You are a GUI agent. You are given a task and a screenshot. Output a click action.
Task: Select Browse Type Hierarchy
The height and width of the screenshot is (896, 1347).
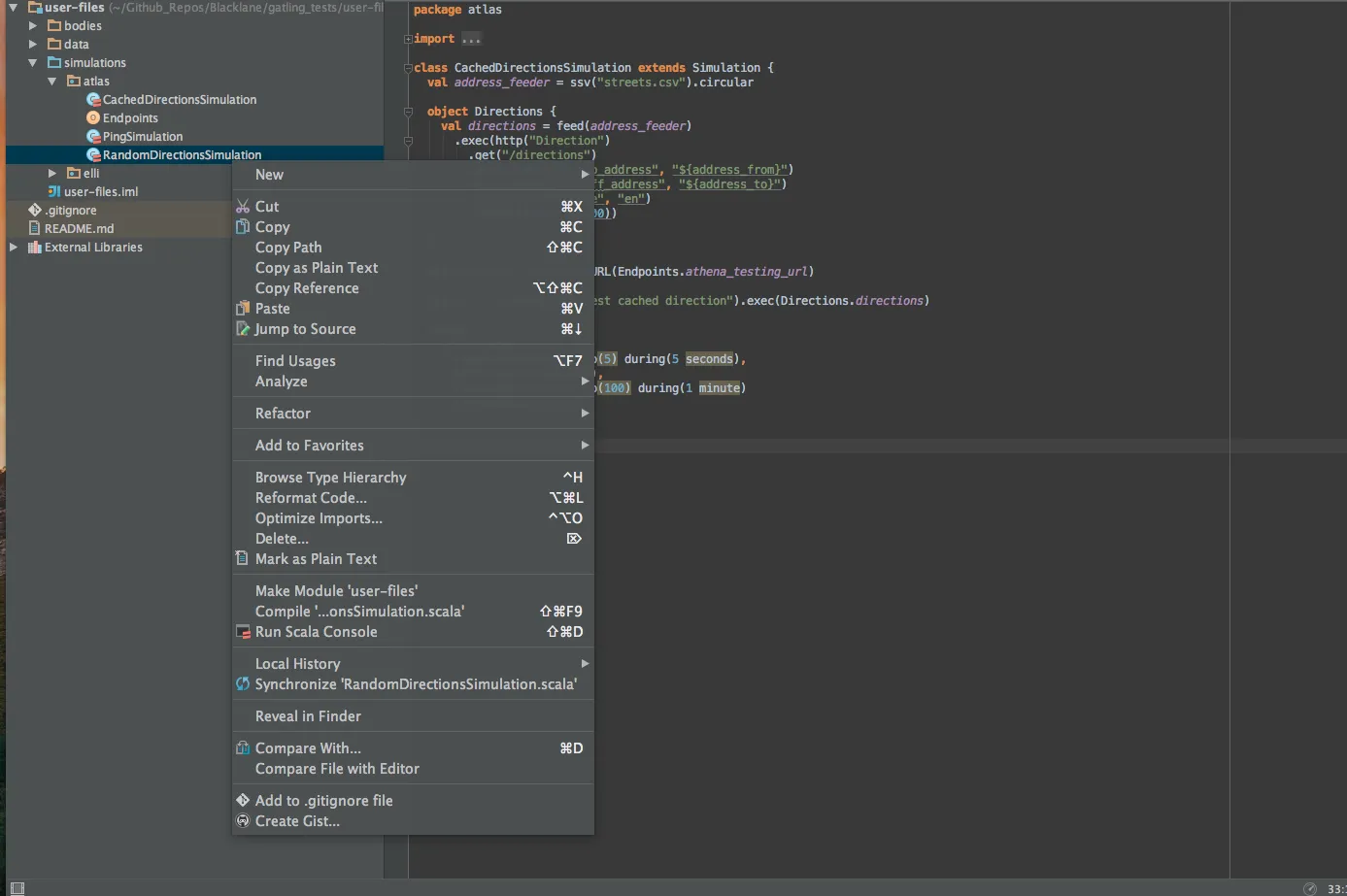(x=413, y=478)
